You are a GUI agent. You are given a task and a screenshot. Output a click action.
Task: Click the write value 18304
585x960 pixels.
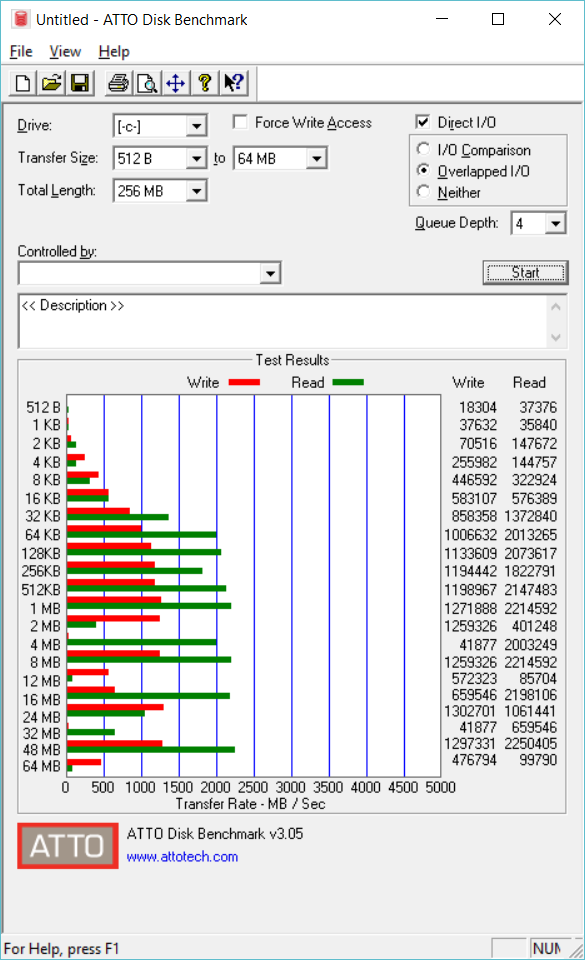(478, 407)
